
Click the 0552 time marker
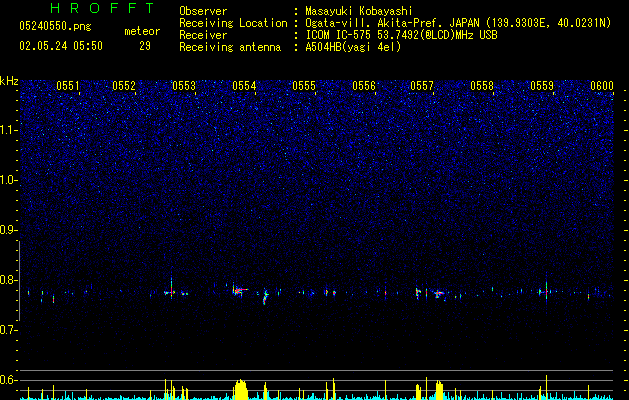tap(124, 86)
